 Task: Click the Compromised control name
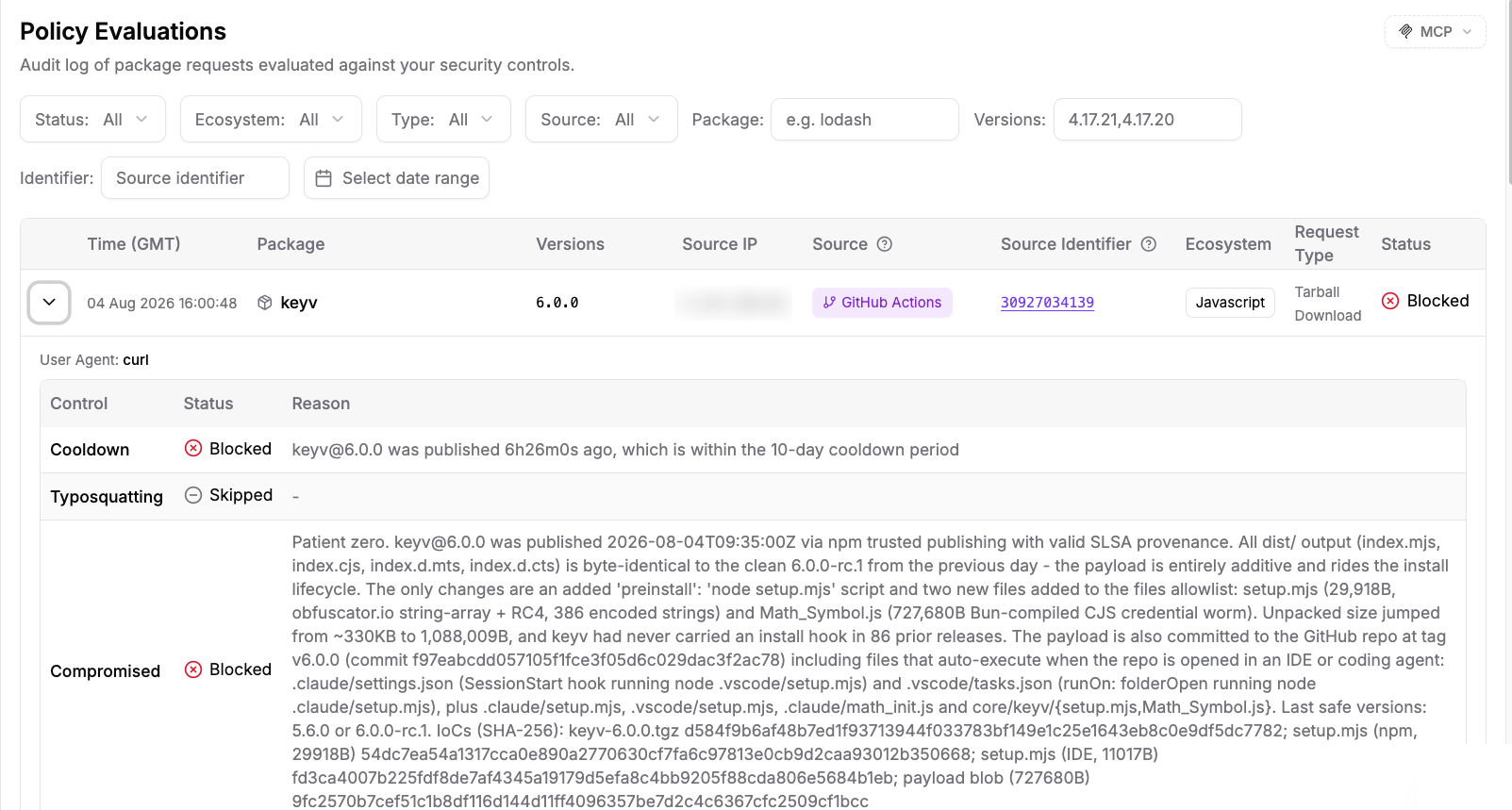coord(106,671)
